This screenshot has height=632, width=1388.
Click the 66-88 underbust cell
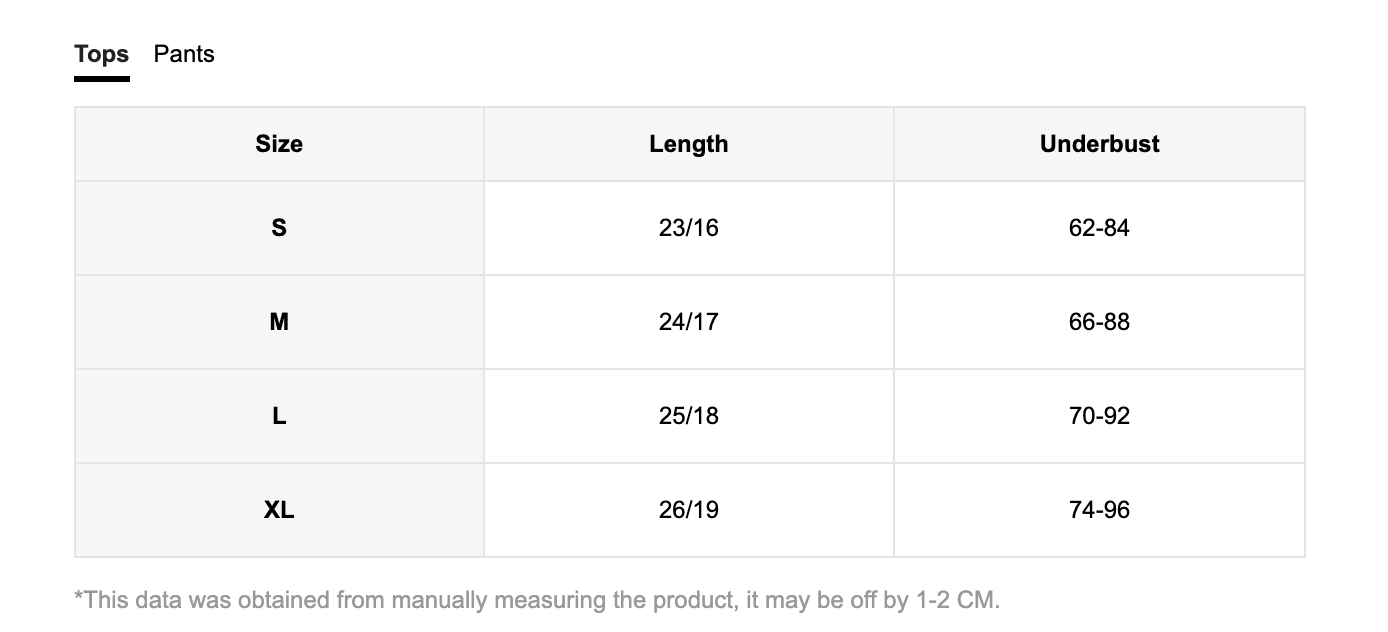(x=1100, y=322)
